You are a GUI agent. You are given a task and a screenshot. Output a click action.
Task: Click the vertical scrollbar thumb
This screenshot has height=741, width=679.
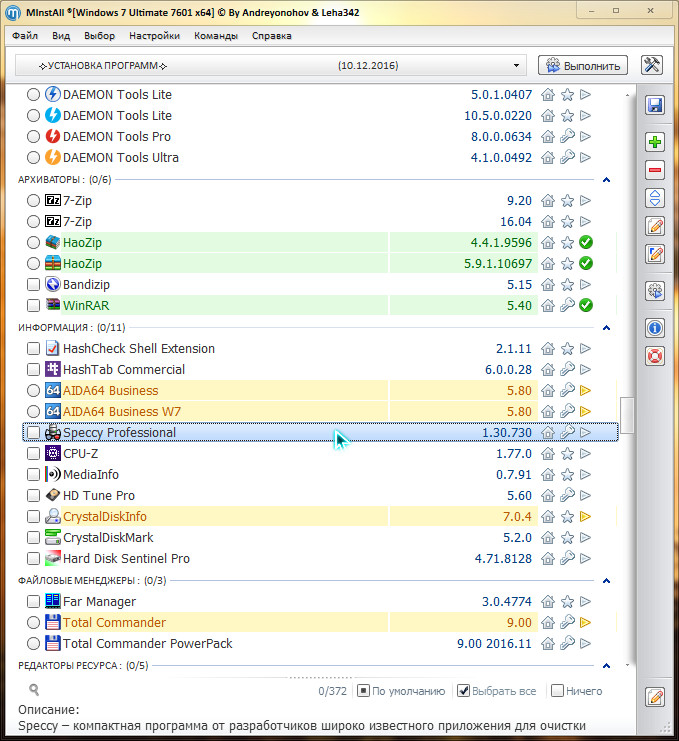point(627,415)
